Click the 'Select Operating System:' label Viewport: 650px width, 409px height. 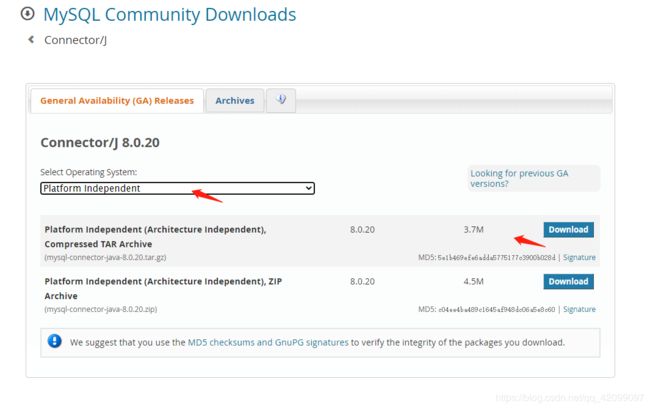(88, 172)
